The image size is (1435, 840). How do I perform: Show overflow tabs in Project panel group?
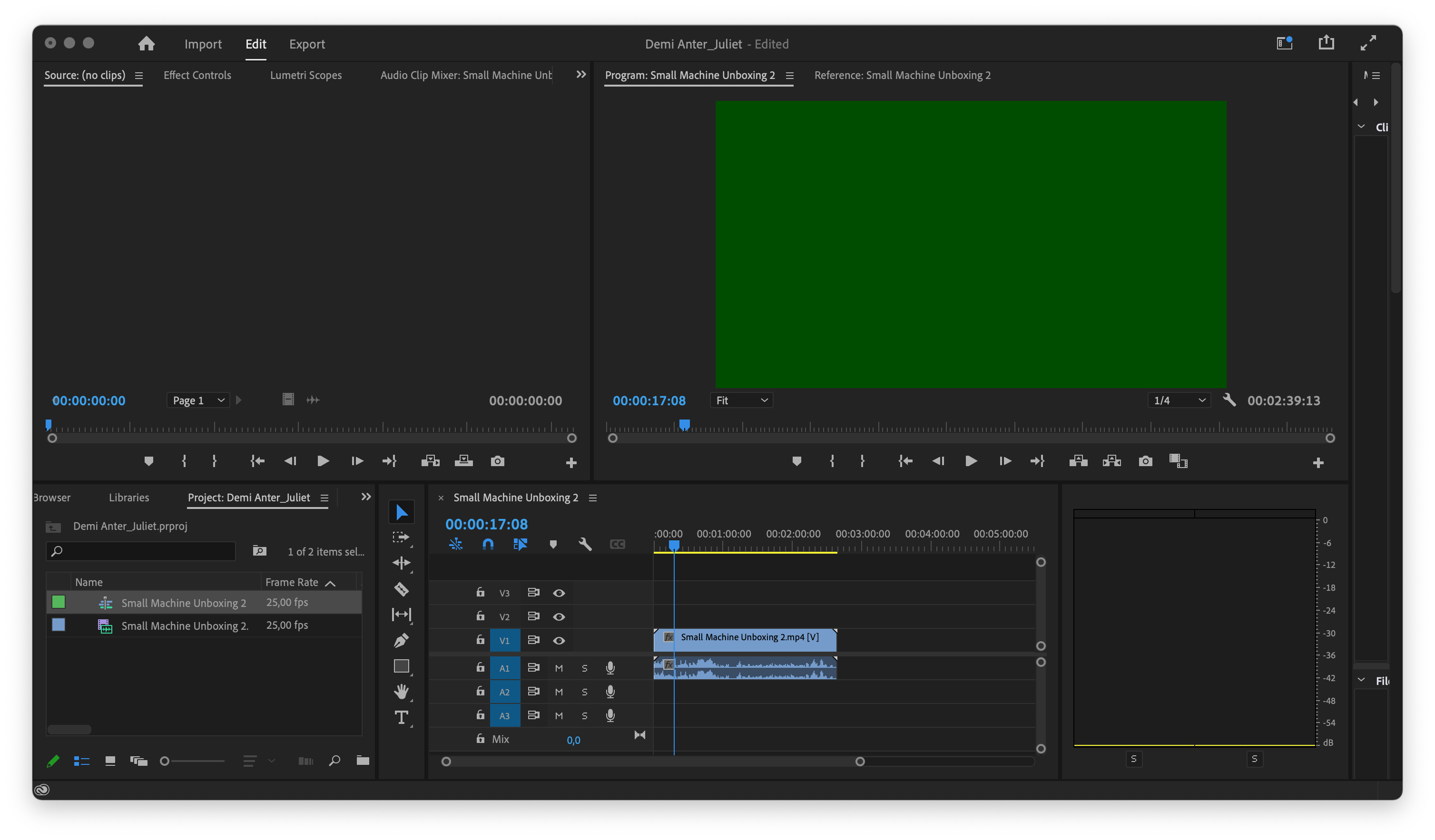[366, 497]
